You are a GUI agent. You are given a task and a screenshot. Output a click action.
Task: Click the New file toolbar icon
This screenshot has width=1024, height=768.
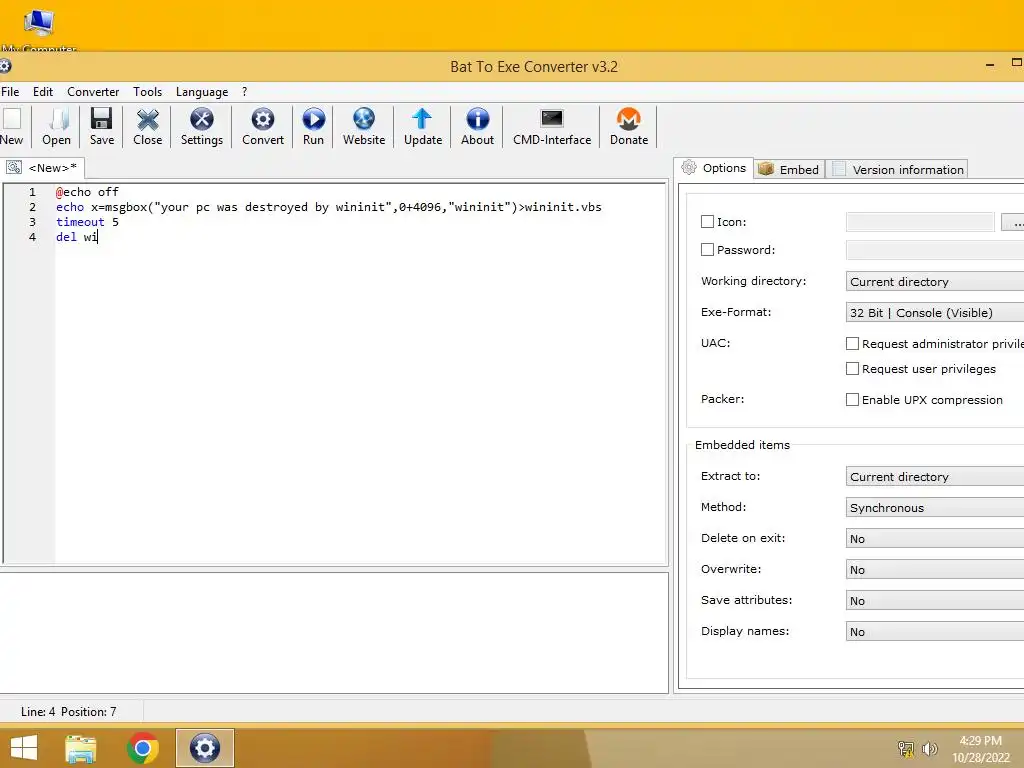11,127
